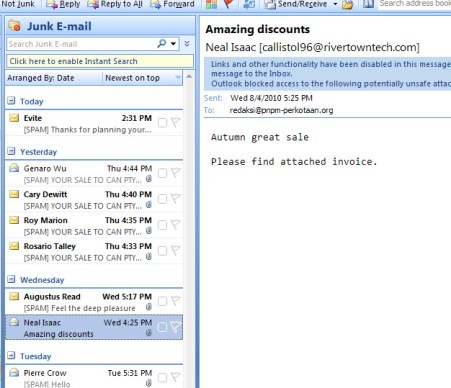The width and height of the screenshot is (451, 388).
Task: Click the message list scroll up arrow
Action: click(189, 76)
